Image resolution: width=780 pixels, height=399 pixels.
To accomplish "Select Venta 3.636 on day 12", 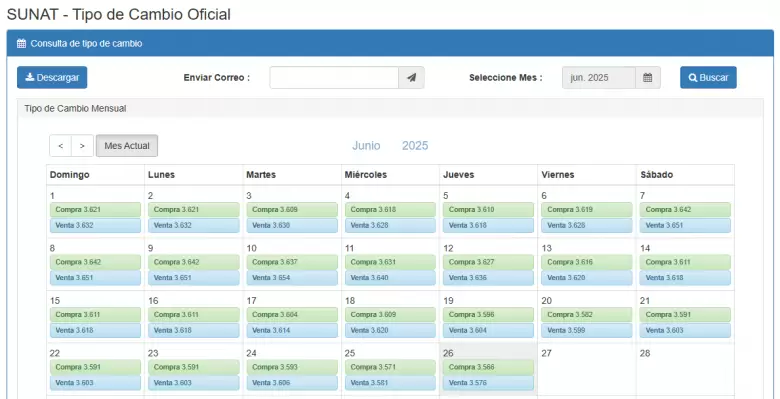I will [488, 278].
